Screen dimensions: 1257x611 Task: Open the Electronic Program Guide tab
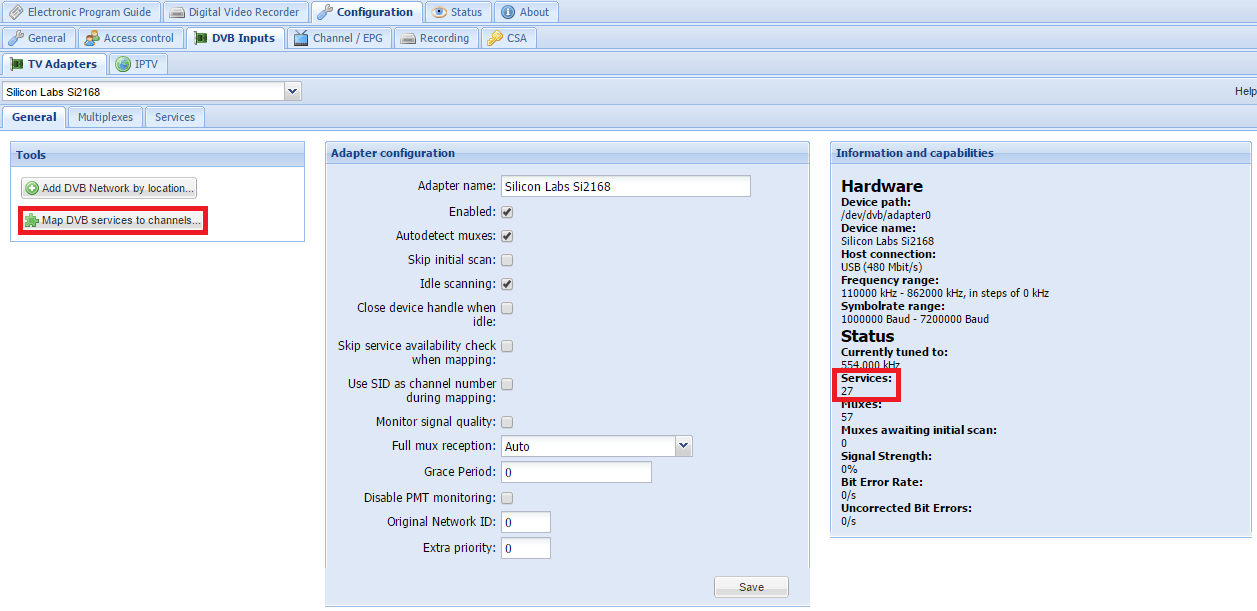tap(81, 12)
